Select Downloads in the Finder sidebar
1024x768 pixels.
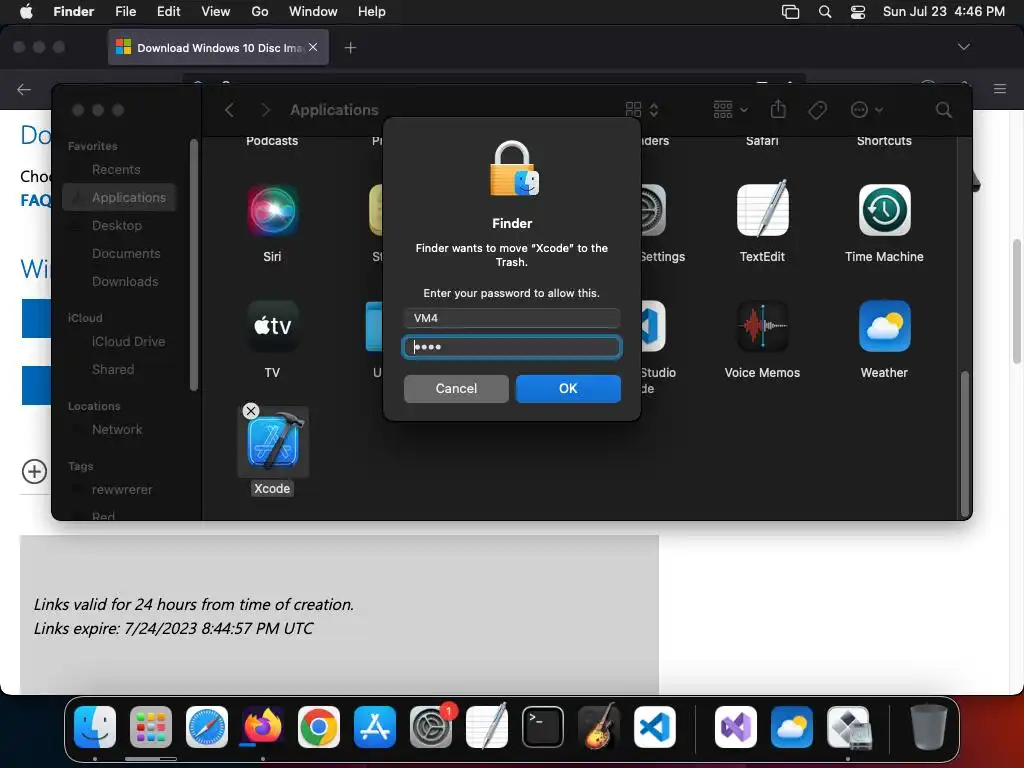point(125,281)
